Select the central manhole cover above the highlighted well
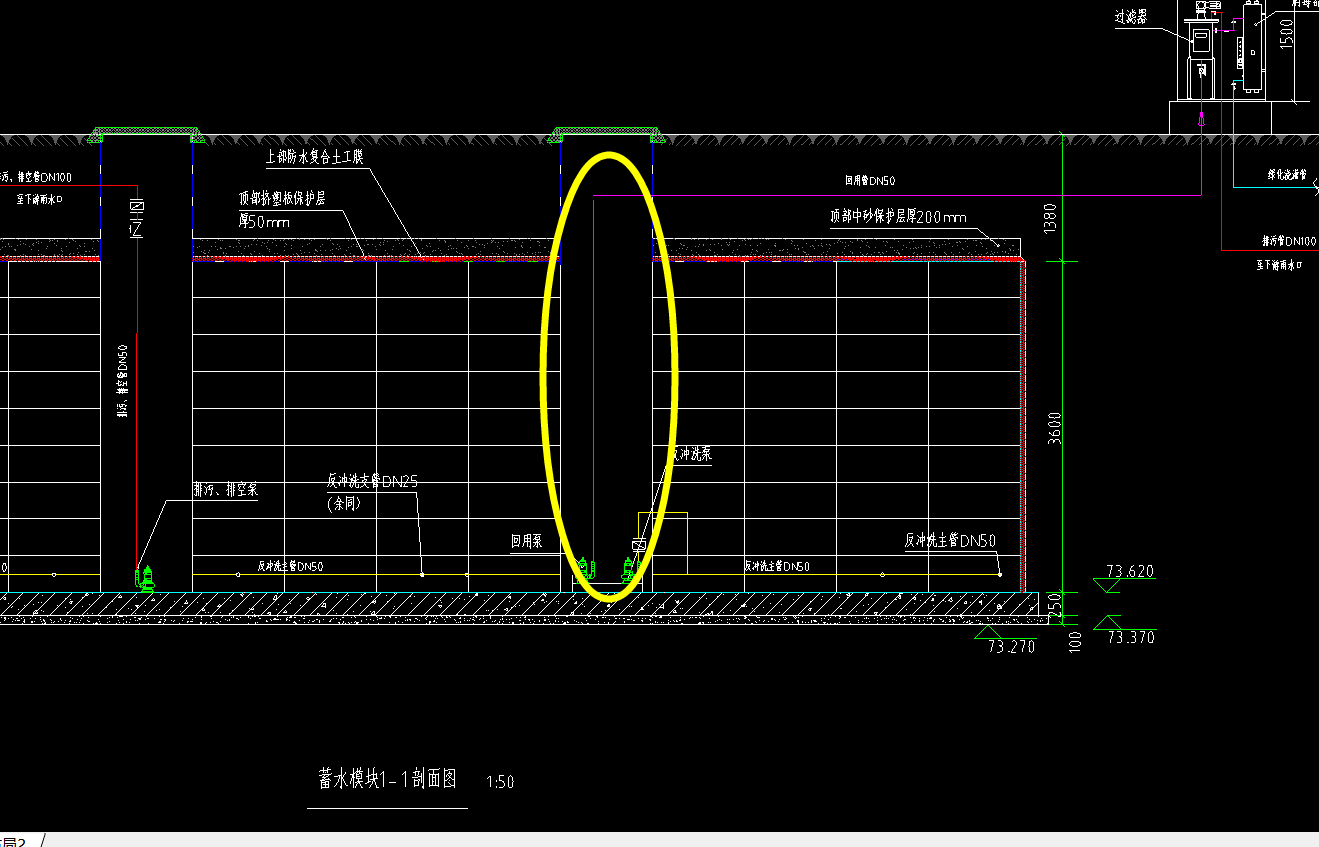Image resolution: width=1319 pixels, height=847 pixels. pos(607,134)
